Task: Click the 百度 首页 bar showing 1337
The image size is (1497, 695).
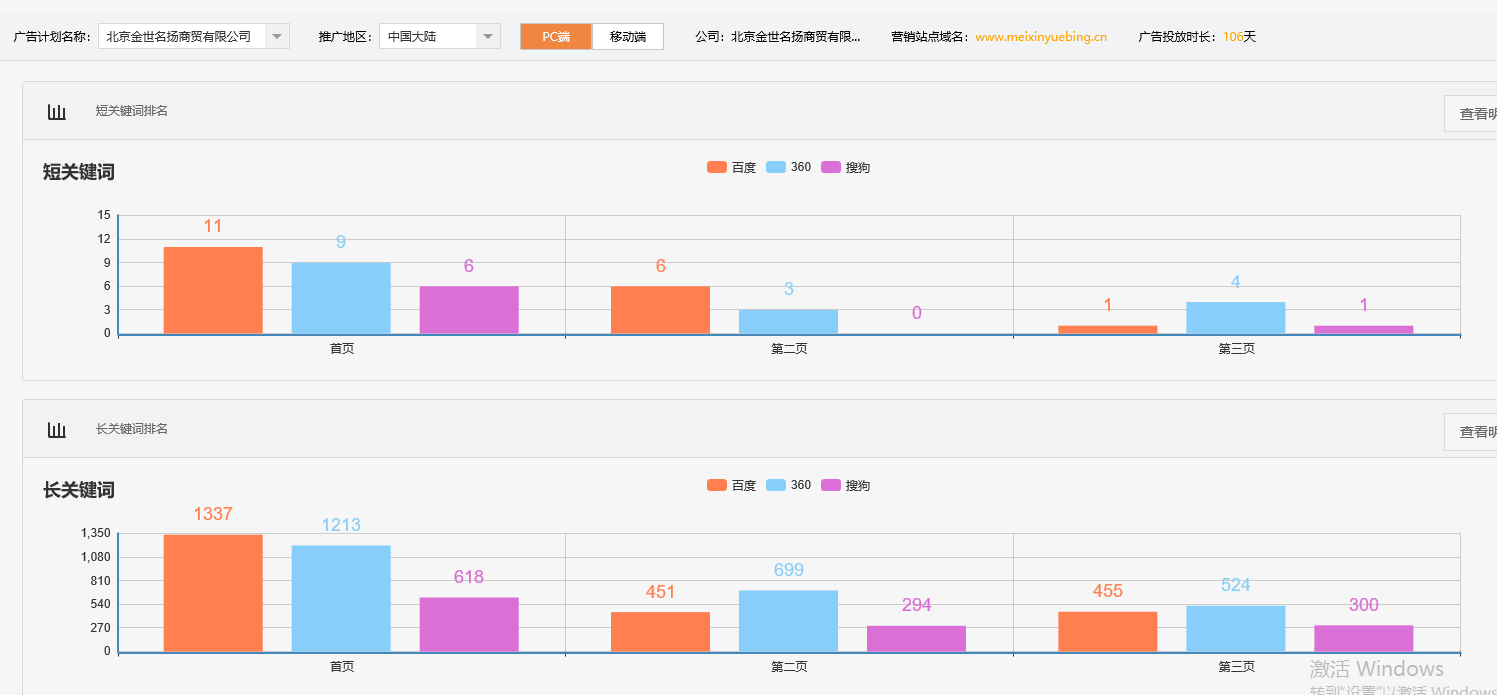Action: (213, 593)
